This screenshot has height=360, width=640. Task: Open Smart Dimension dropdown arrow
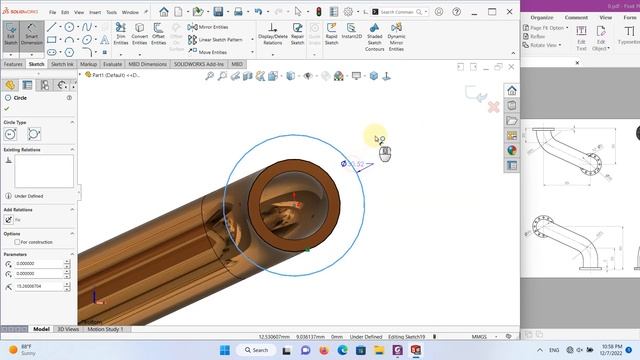point(31,54)
